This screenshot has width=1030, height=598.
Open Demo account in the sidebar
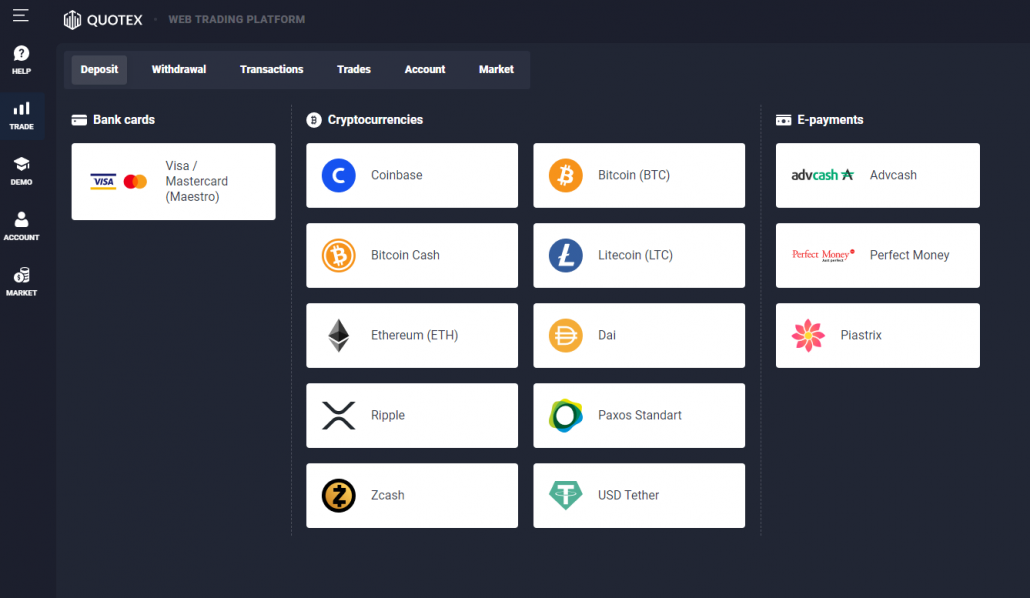pos(21,171)
